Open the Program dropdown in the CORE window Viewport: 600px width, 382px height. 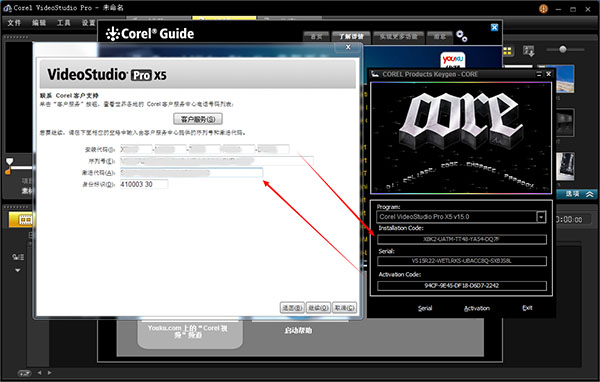pyautogui.click(x=541, y=217)
